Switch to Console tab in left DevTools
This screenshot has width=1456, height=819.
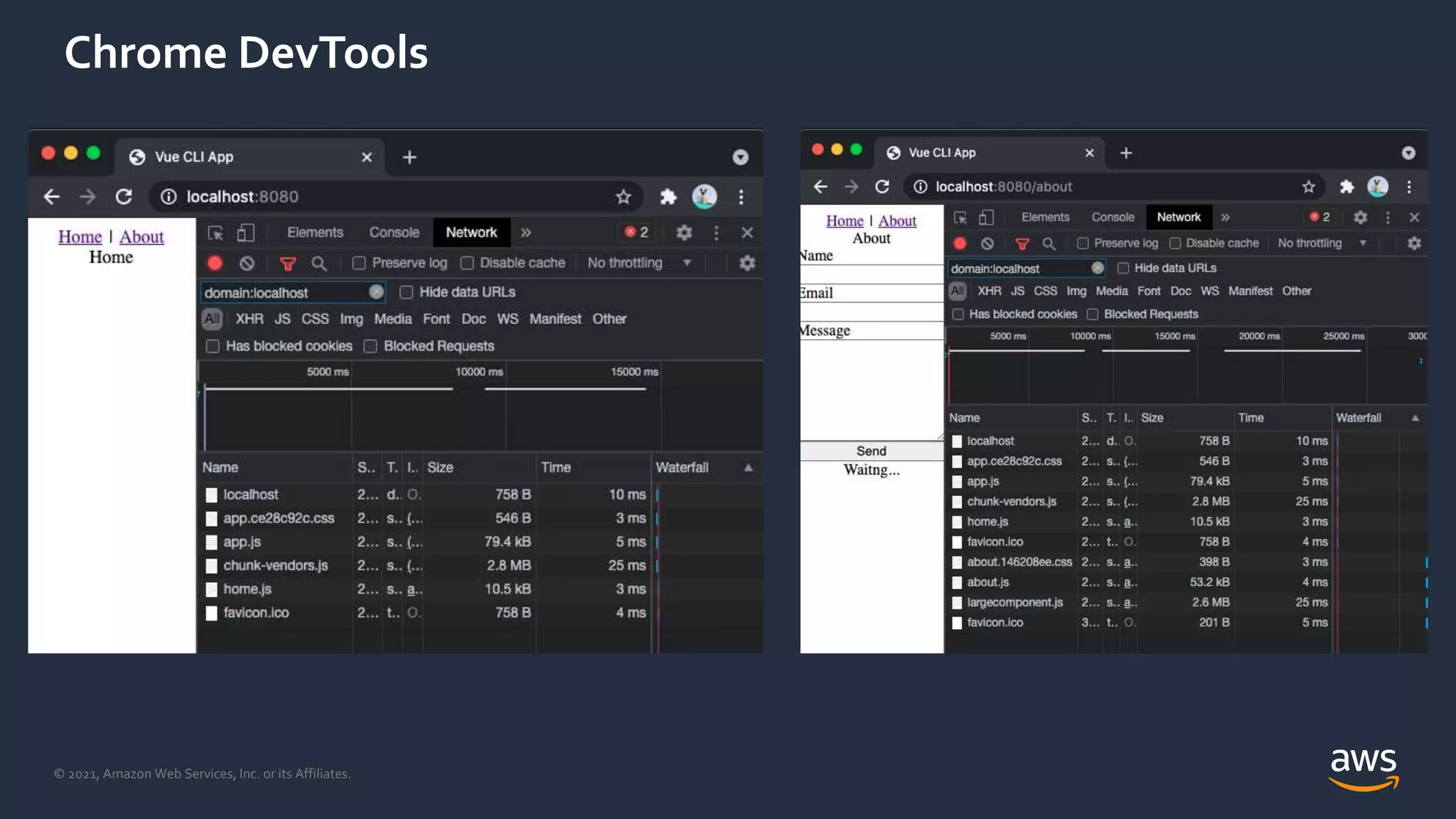pyautogui.click(x=394, y=232)
